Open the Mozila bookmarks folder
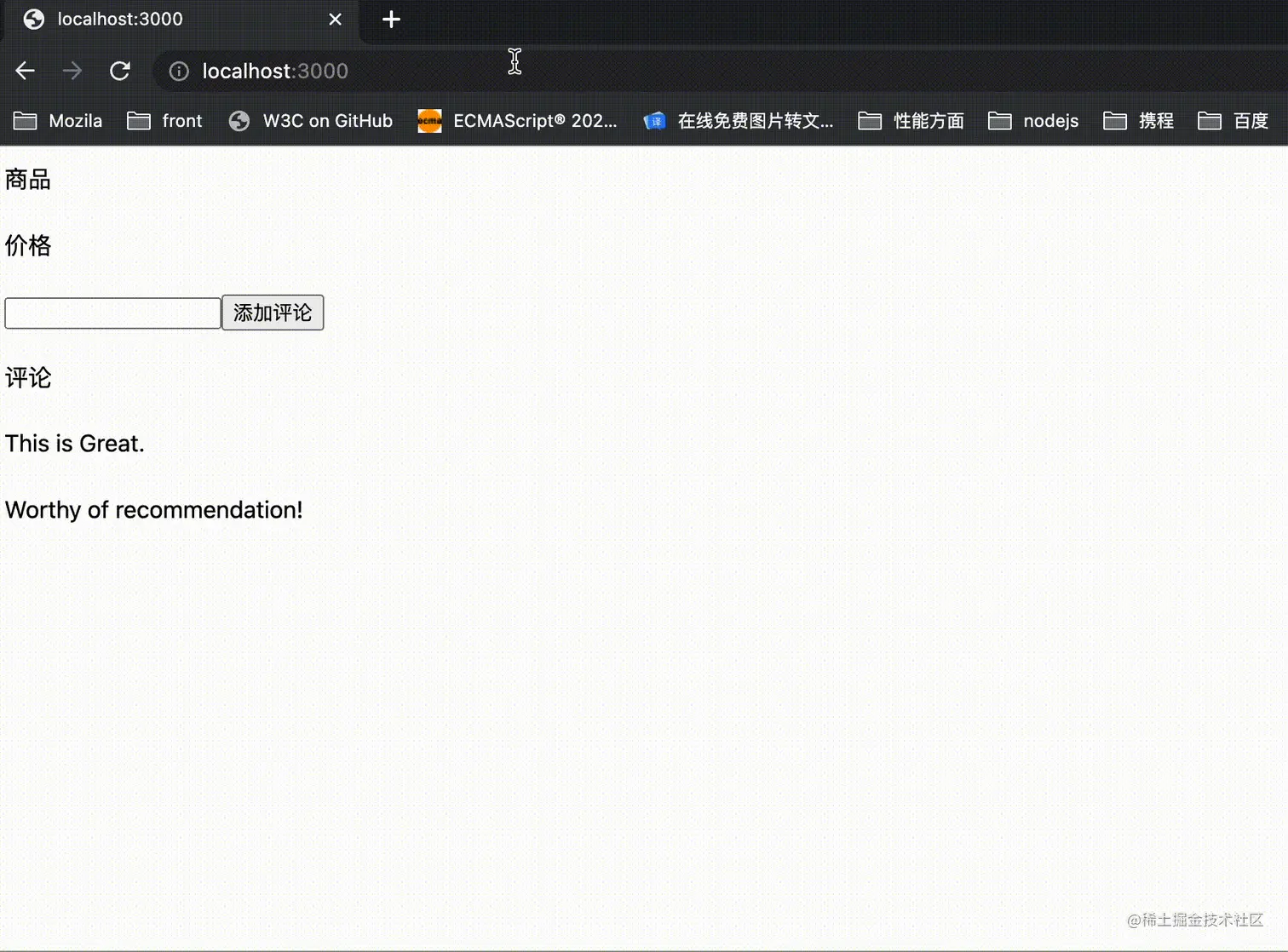 [x=58, y=121]
